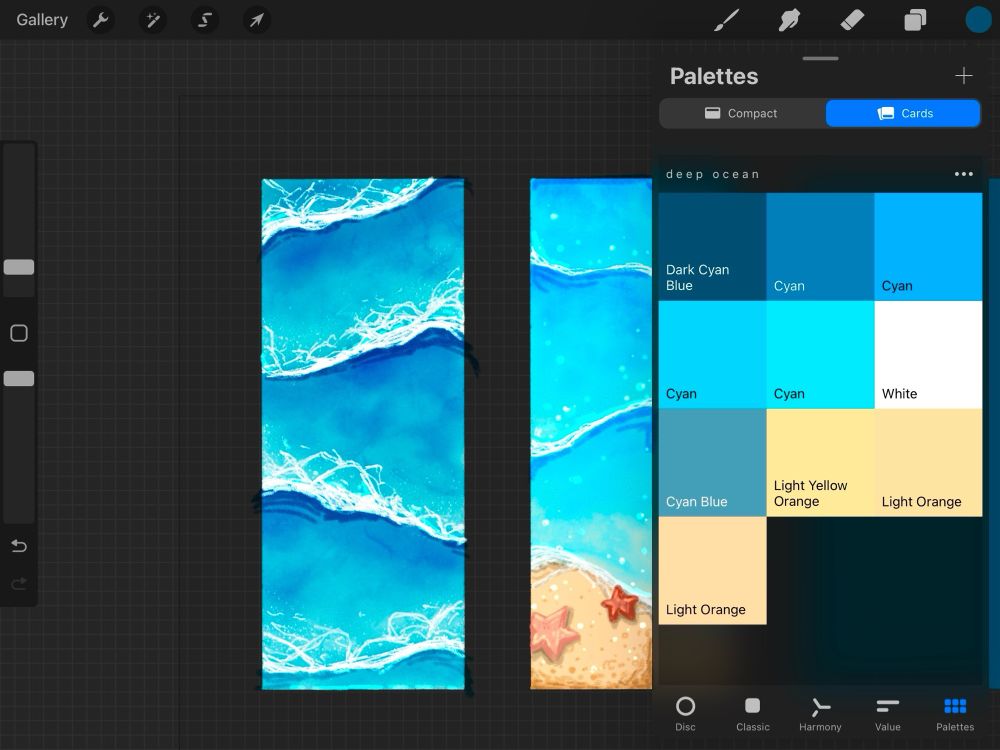Image resolution: width=1000 pixels, height=750 pixels.
Task: Pick the Cyan Blue swatch
Action: (x=712, y=462)
